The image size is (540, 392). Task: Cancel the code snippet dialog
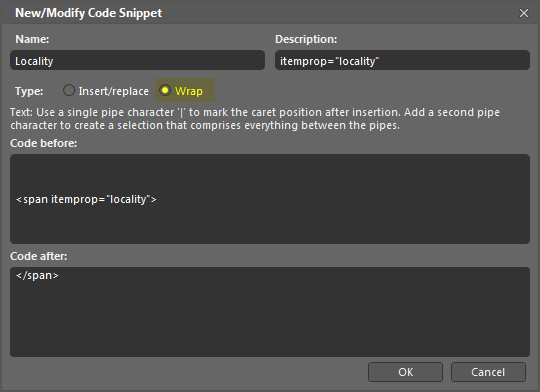(488, 372)
